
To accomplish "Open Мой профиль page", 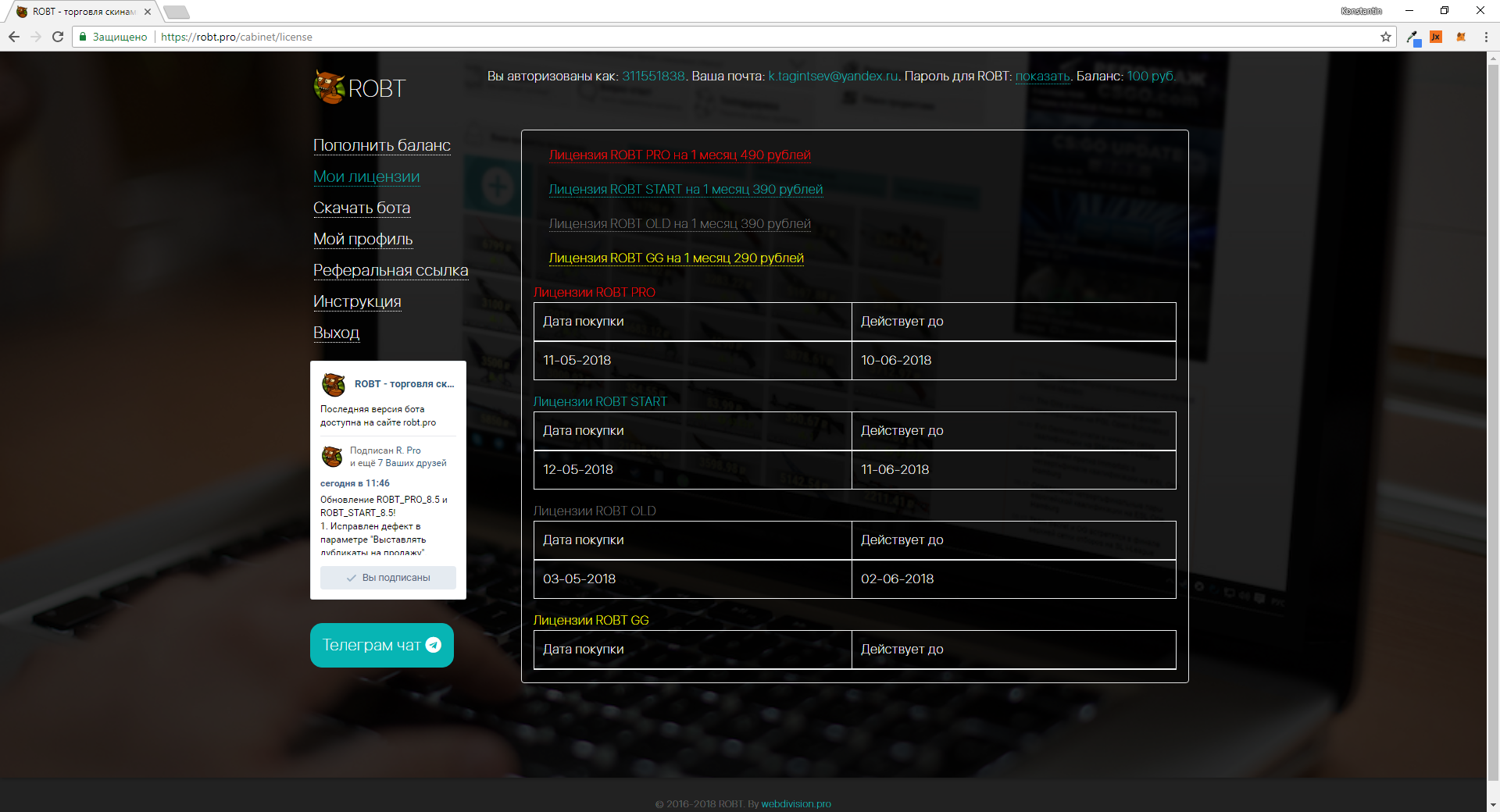I will (362, 239).
